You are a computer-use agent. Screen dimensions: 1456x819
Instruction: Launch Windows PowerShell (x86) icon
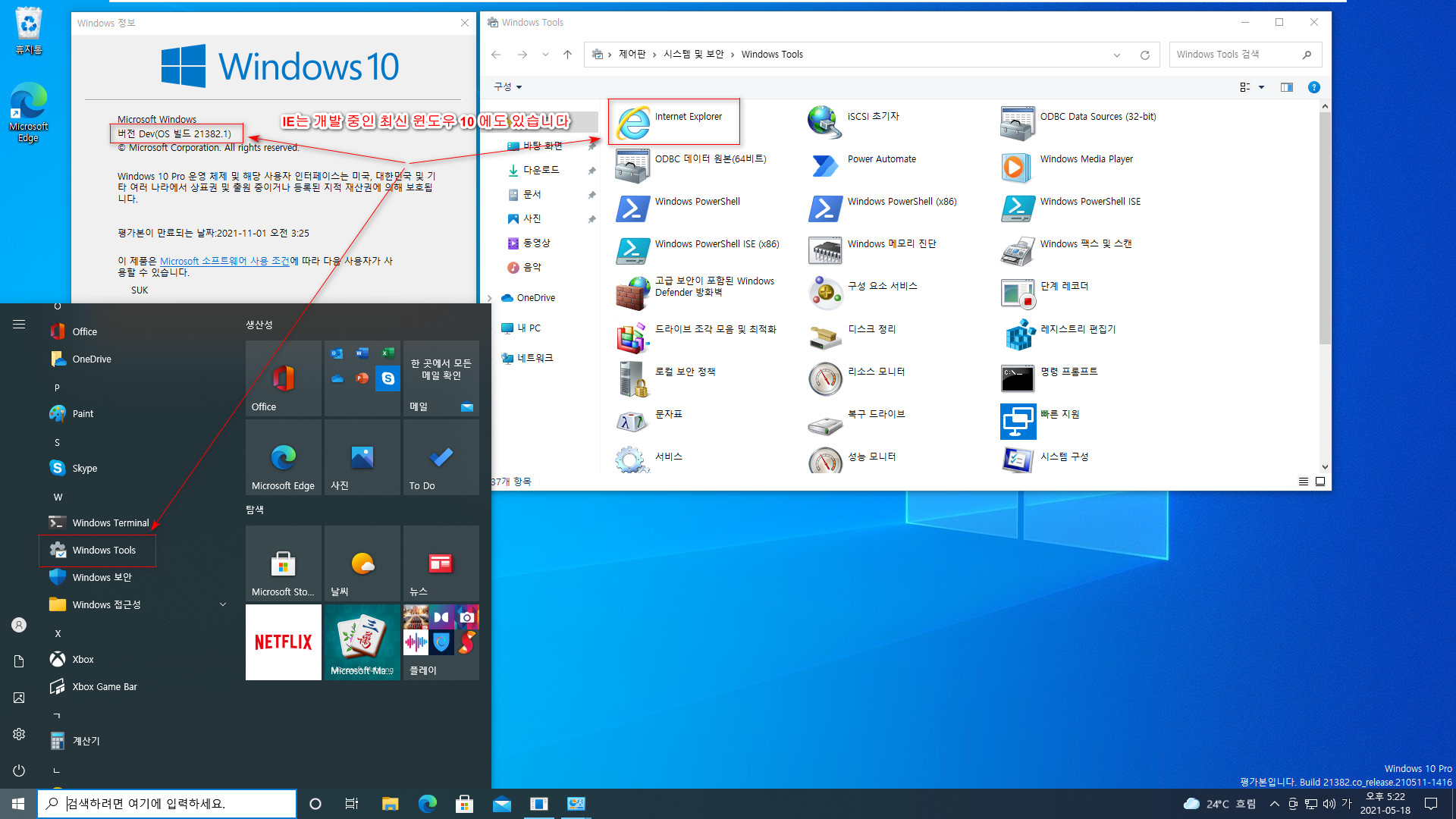click(x=825, y=207)
